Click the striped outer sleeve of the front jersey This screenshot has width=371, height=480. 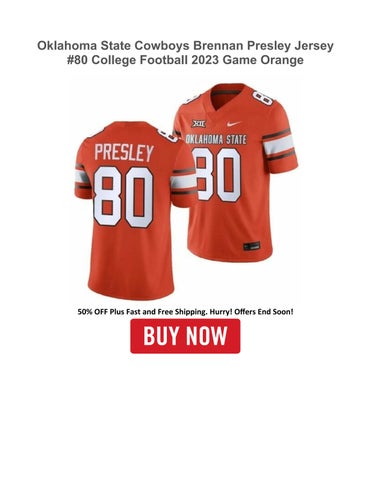pos(279,145)
